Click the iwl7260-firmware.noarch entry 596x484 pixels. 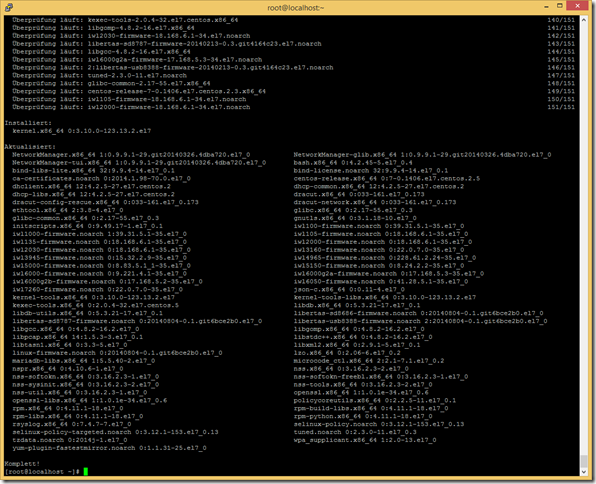point(97,290)
